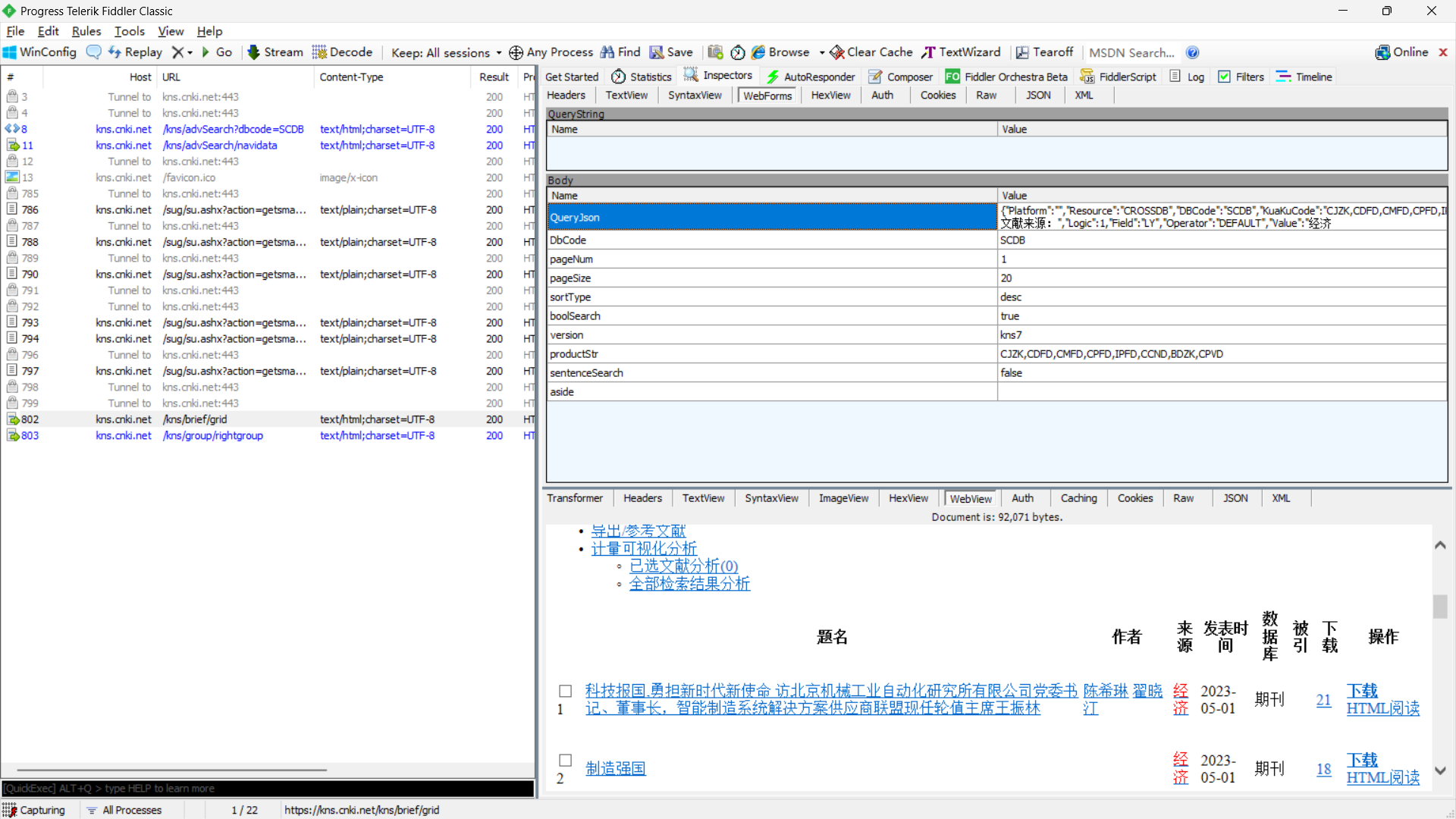Toggle sentenceSearch false value
The height and width of the screenshot is (819, 1456).
tap(1011, 373)
